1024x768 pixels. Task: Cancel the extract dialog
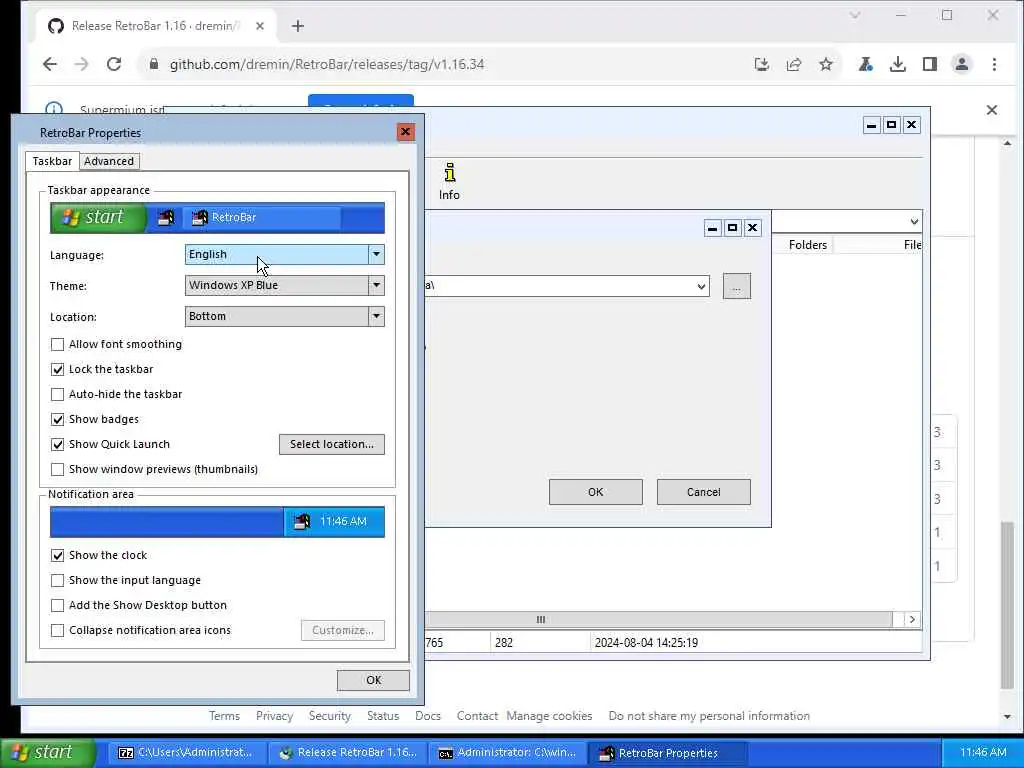[x=703, y=492]
